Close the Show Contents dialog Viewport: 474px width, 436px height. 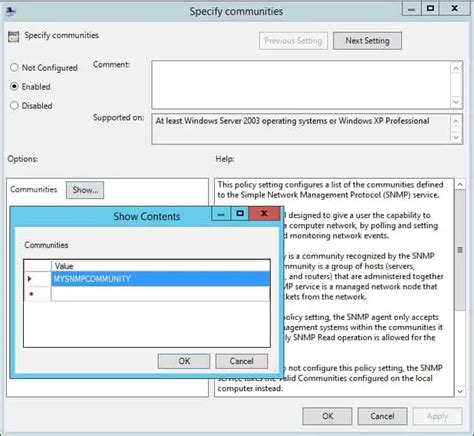tap(264, 213)
